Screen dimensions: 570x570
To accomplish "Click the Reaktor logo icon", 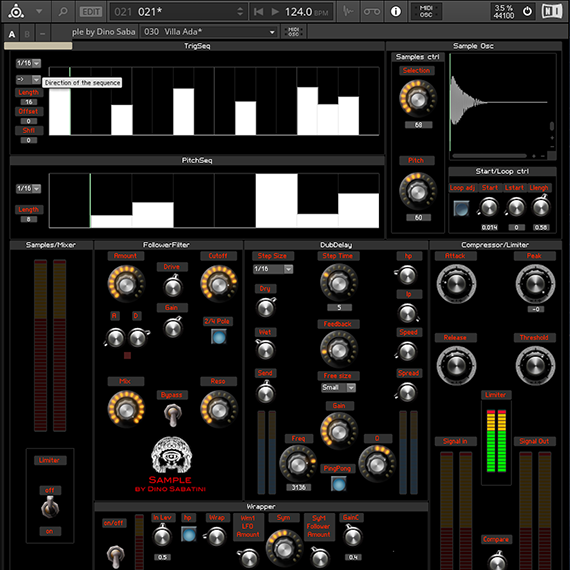I will 16,12.
